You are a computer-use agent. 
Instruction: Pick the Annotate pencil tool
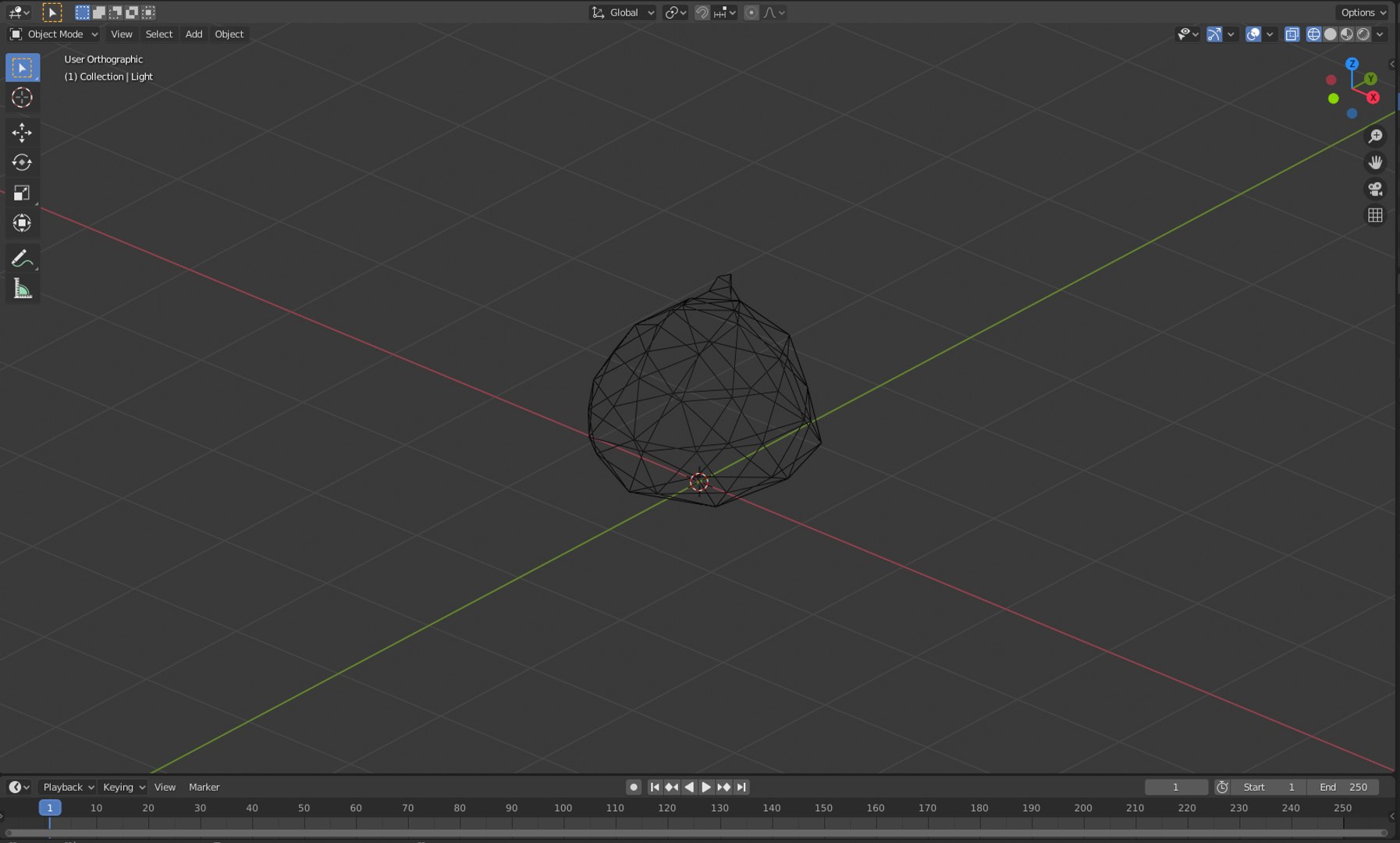pyautogui.click(x=22, y=258)
